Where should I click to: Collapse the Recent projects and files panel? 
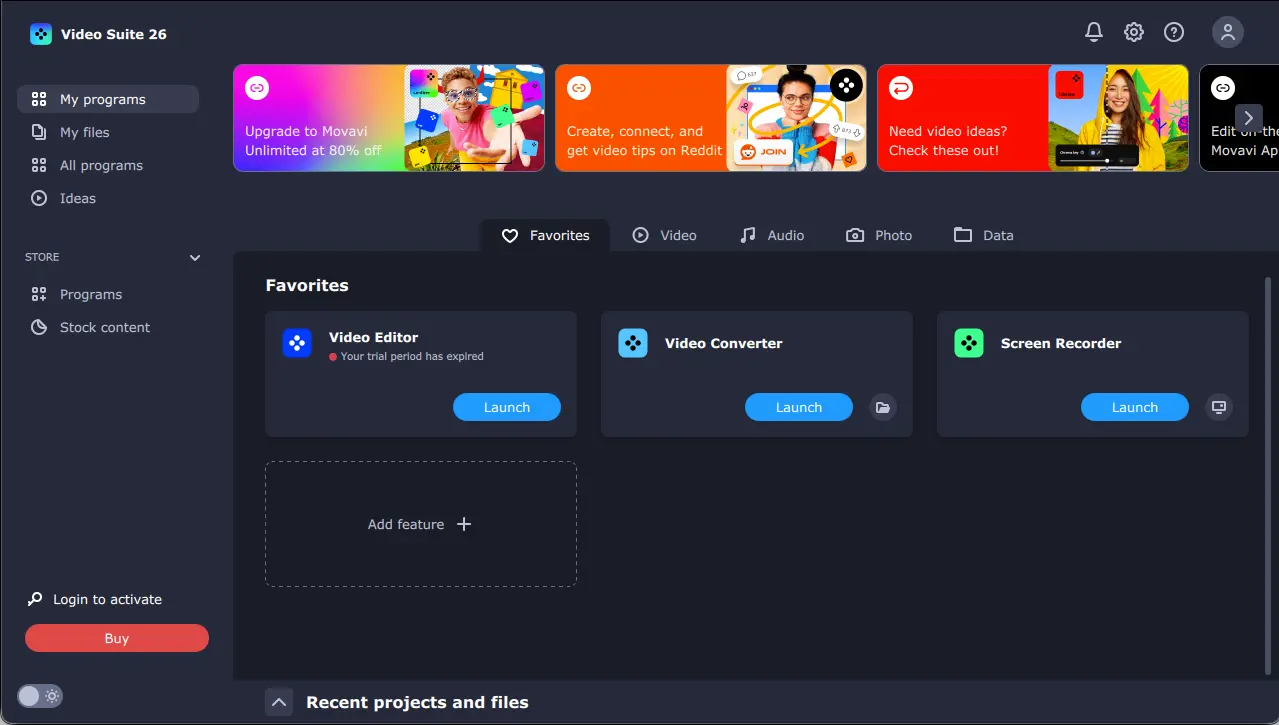tap(279, 701)
